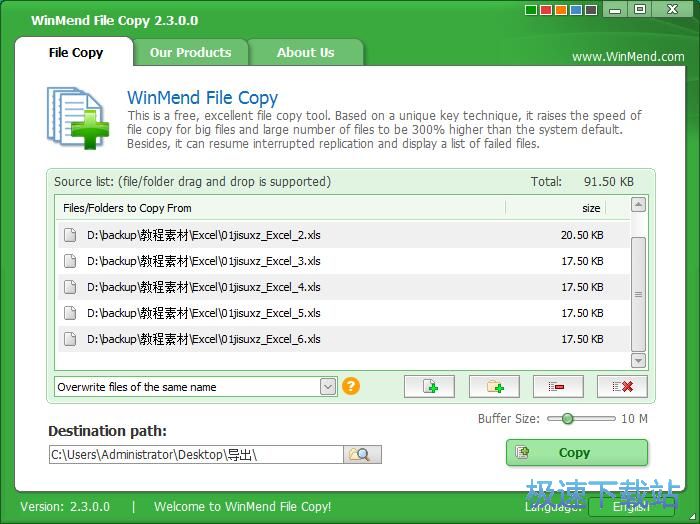Switch to the File Copy tab
700x524 pixels.
click(x=75, y=52)
